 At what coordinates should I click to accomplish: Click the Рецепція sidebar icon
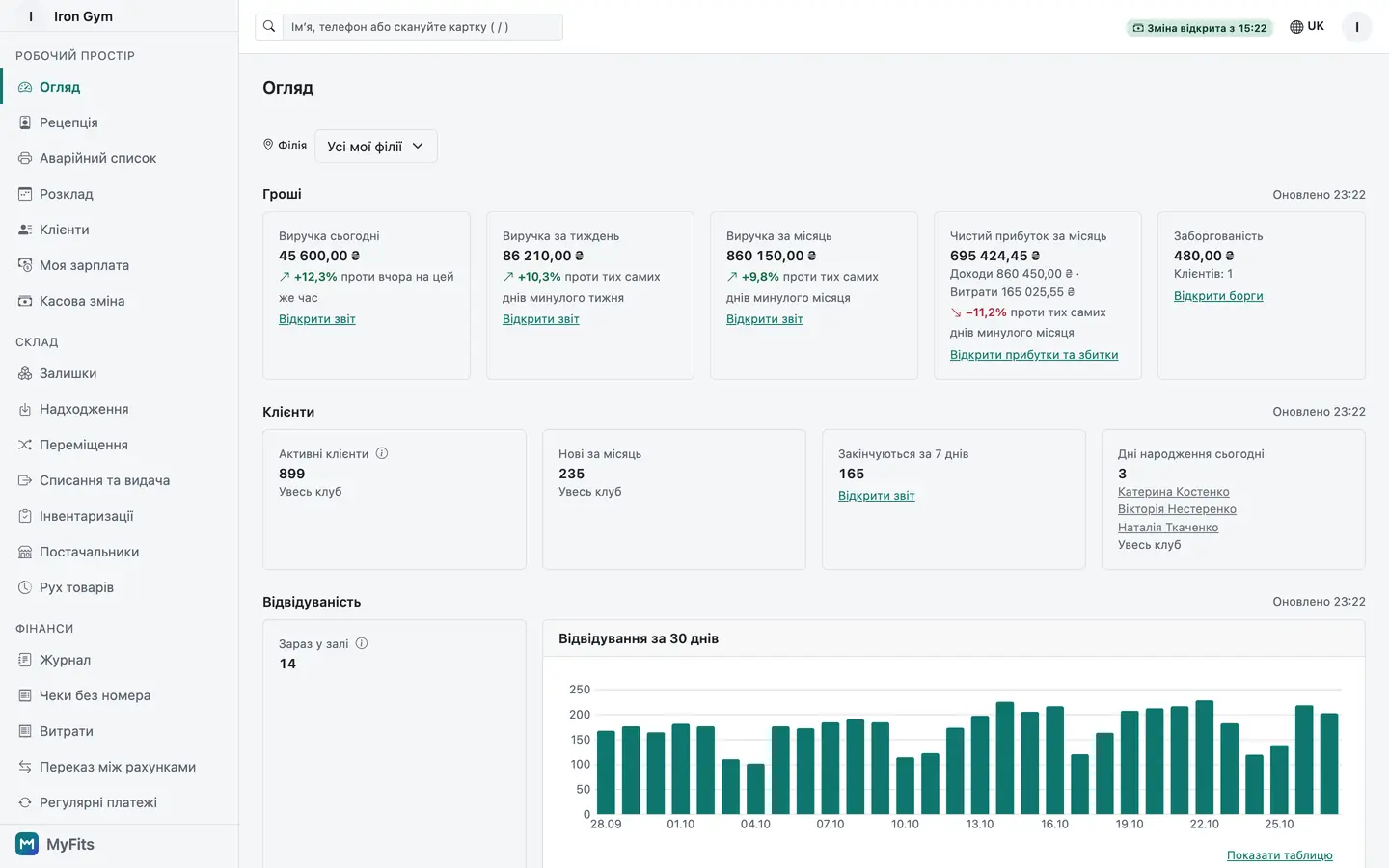[25, 122]
